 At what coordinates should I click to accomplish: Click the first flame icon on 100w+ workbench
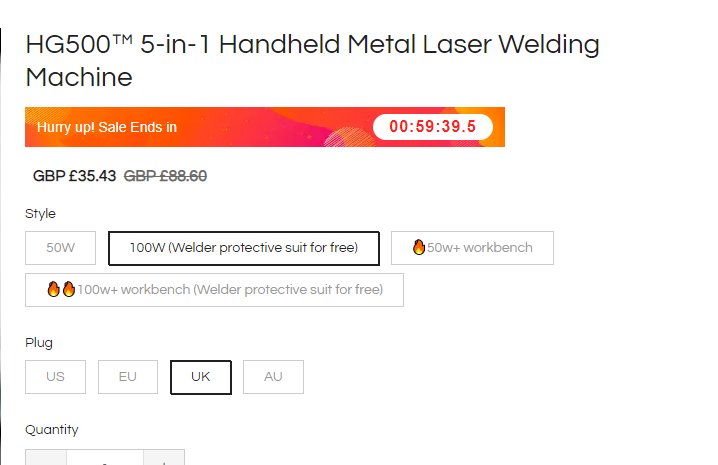54,289
